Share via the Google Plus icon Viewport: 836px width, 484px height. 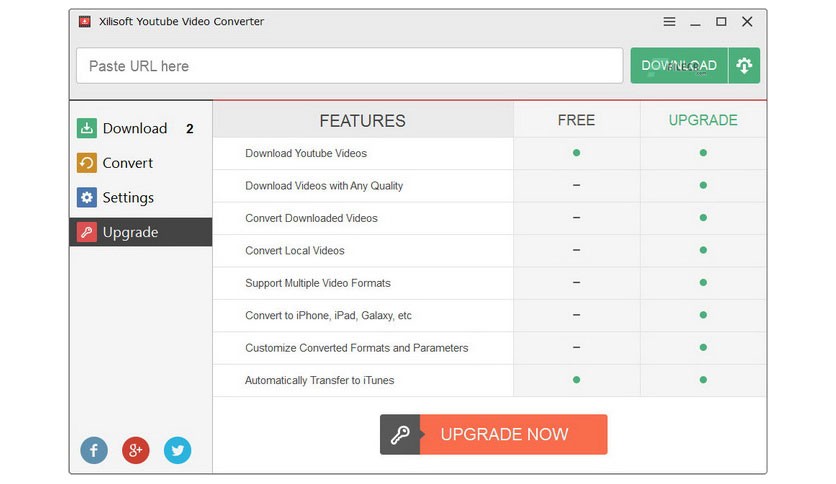135,450
